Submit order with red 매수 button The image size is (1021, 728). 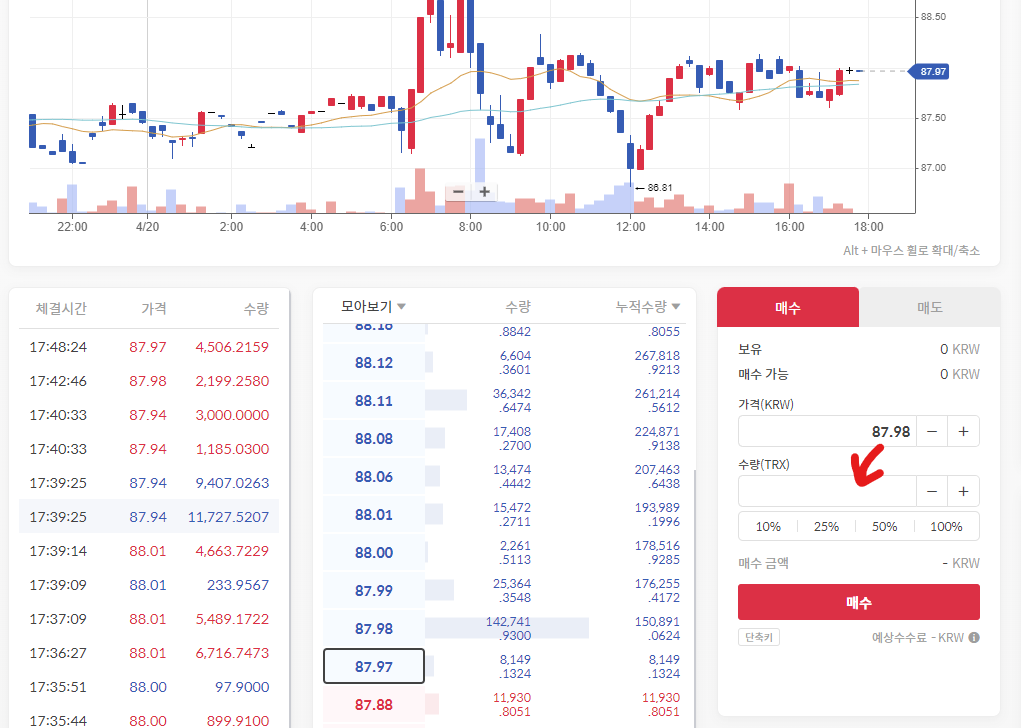coord(858,602)
